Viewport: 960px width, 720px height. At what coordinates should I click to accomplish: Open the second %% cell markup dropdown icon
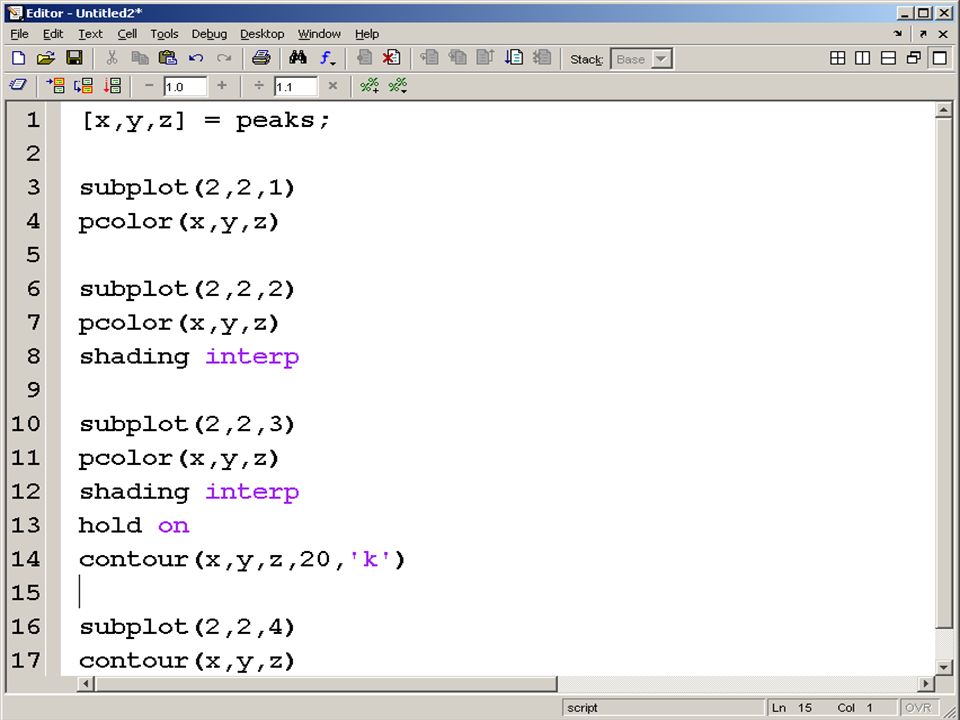pos(397,85)
